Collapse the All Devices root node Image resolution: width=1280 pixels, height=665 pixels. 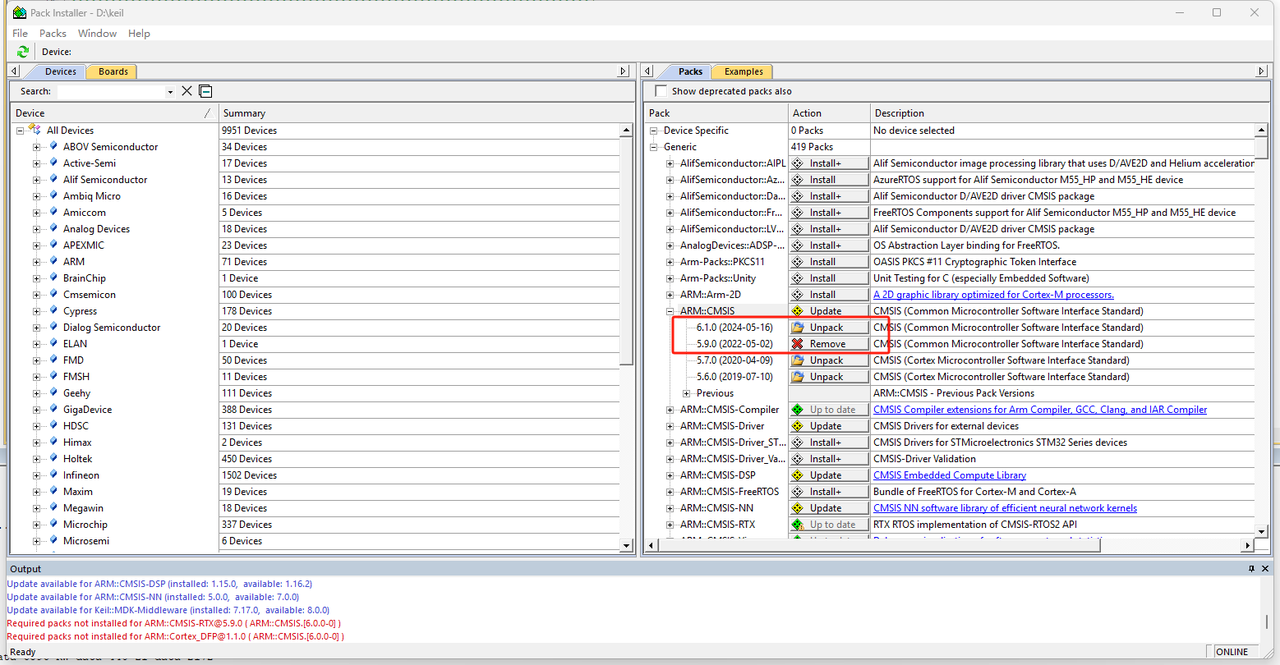pyautogui.click(x=20, y=130)
